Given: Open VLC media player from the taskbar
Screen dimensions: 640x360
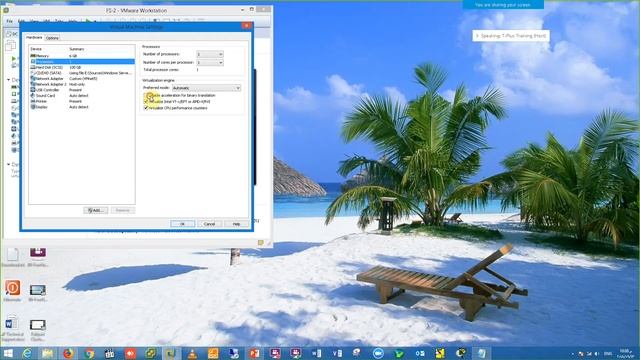Looking at the screenshot, I should tap(192, 353).
